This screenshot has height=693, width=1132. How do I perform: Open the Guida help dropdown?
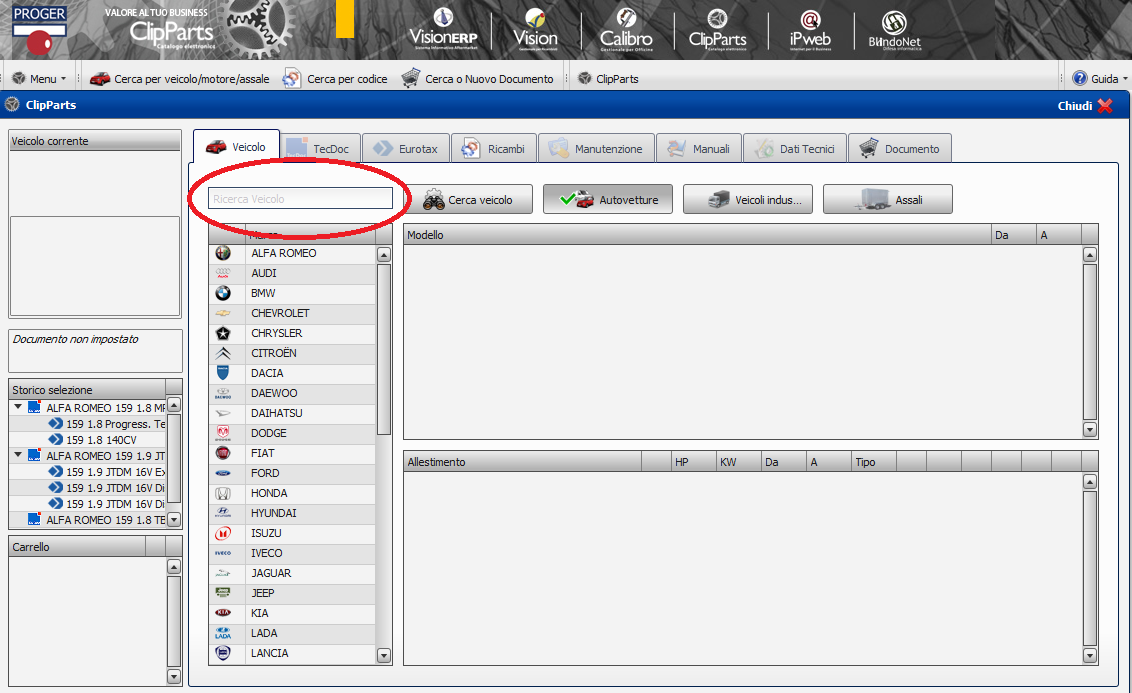point(1100,79)
